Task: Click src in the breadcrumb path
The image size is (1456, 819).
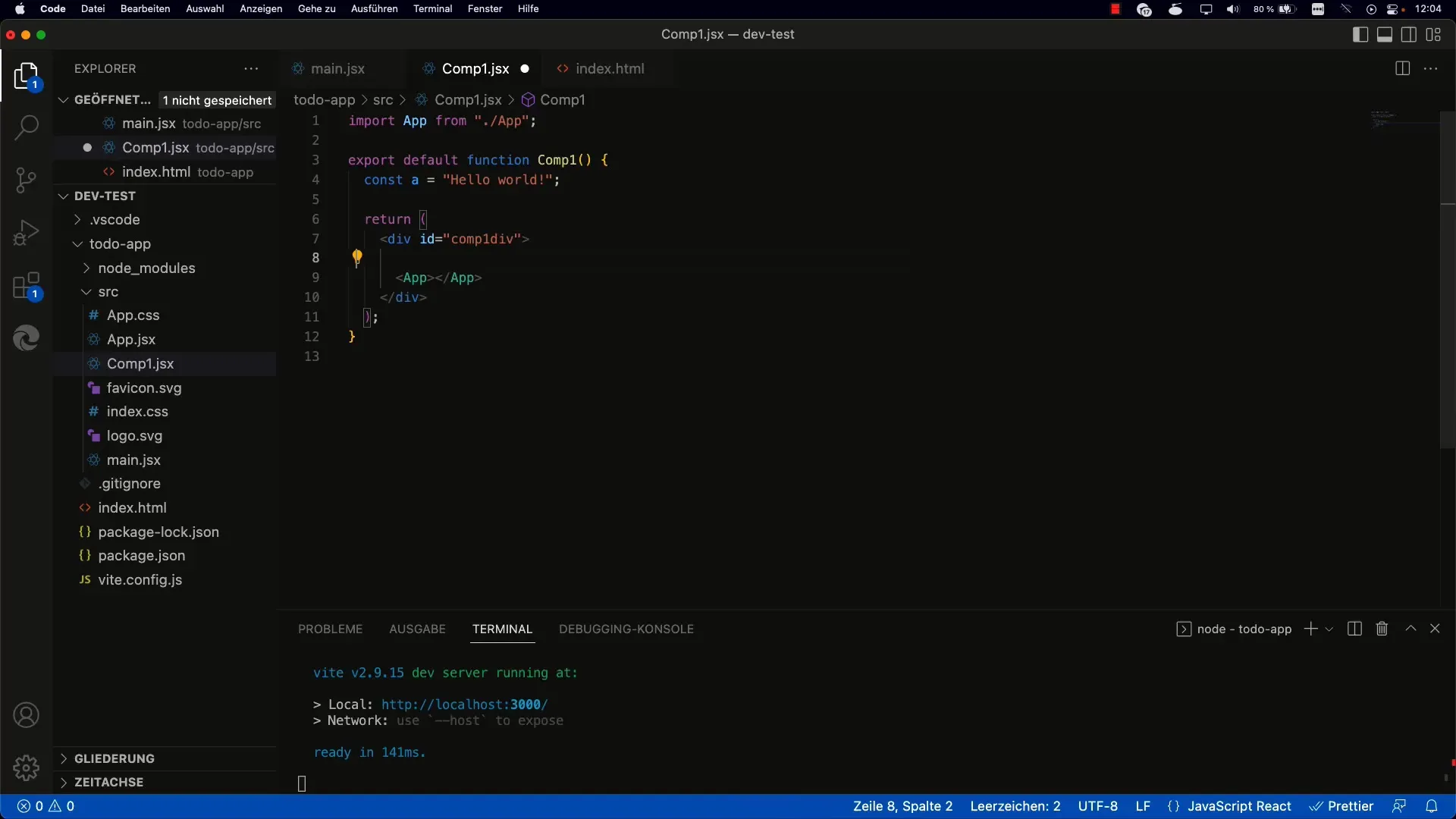Action: click(383, 100)
